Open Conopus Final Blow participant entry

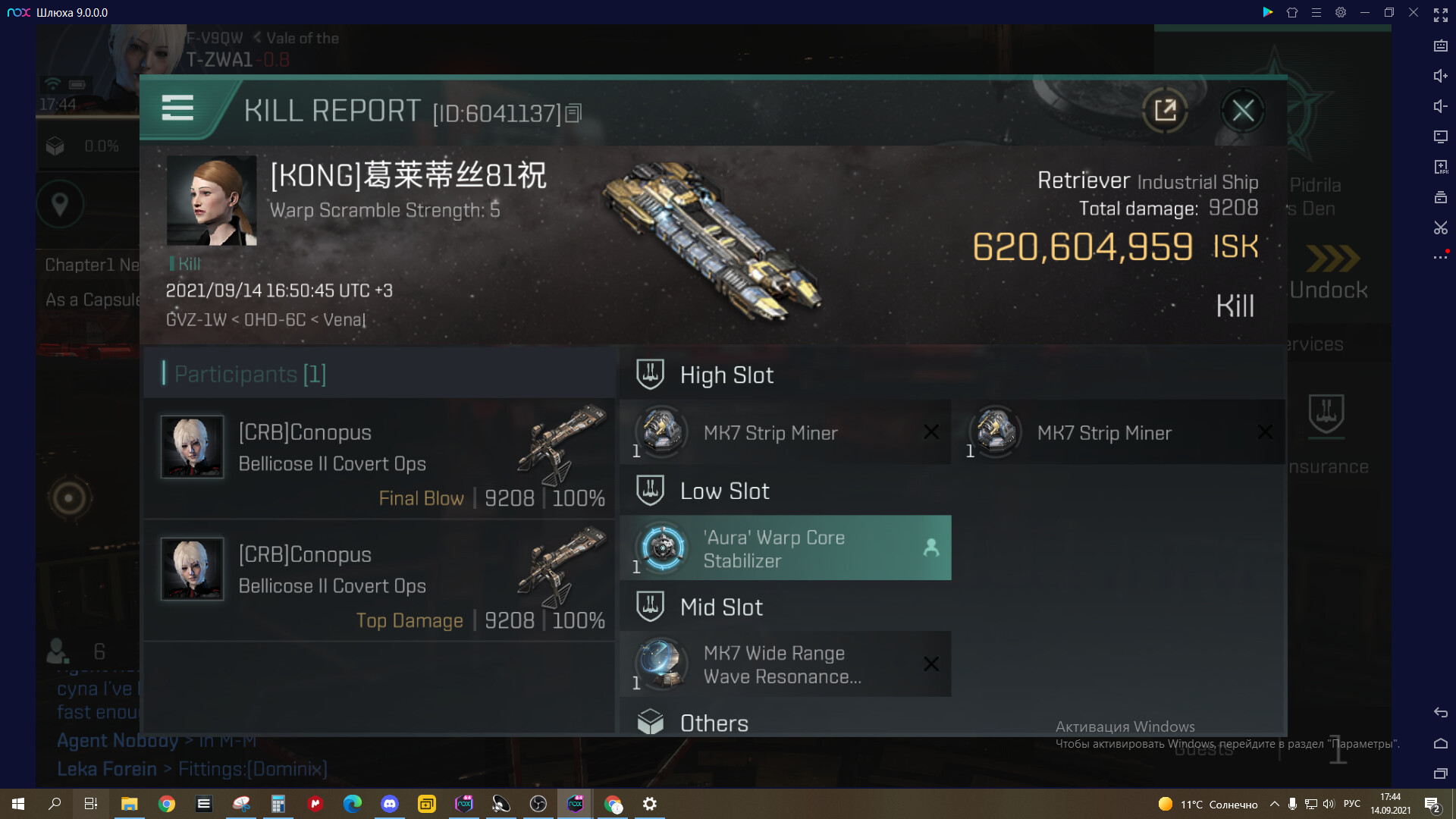(379, 459)
